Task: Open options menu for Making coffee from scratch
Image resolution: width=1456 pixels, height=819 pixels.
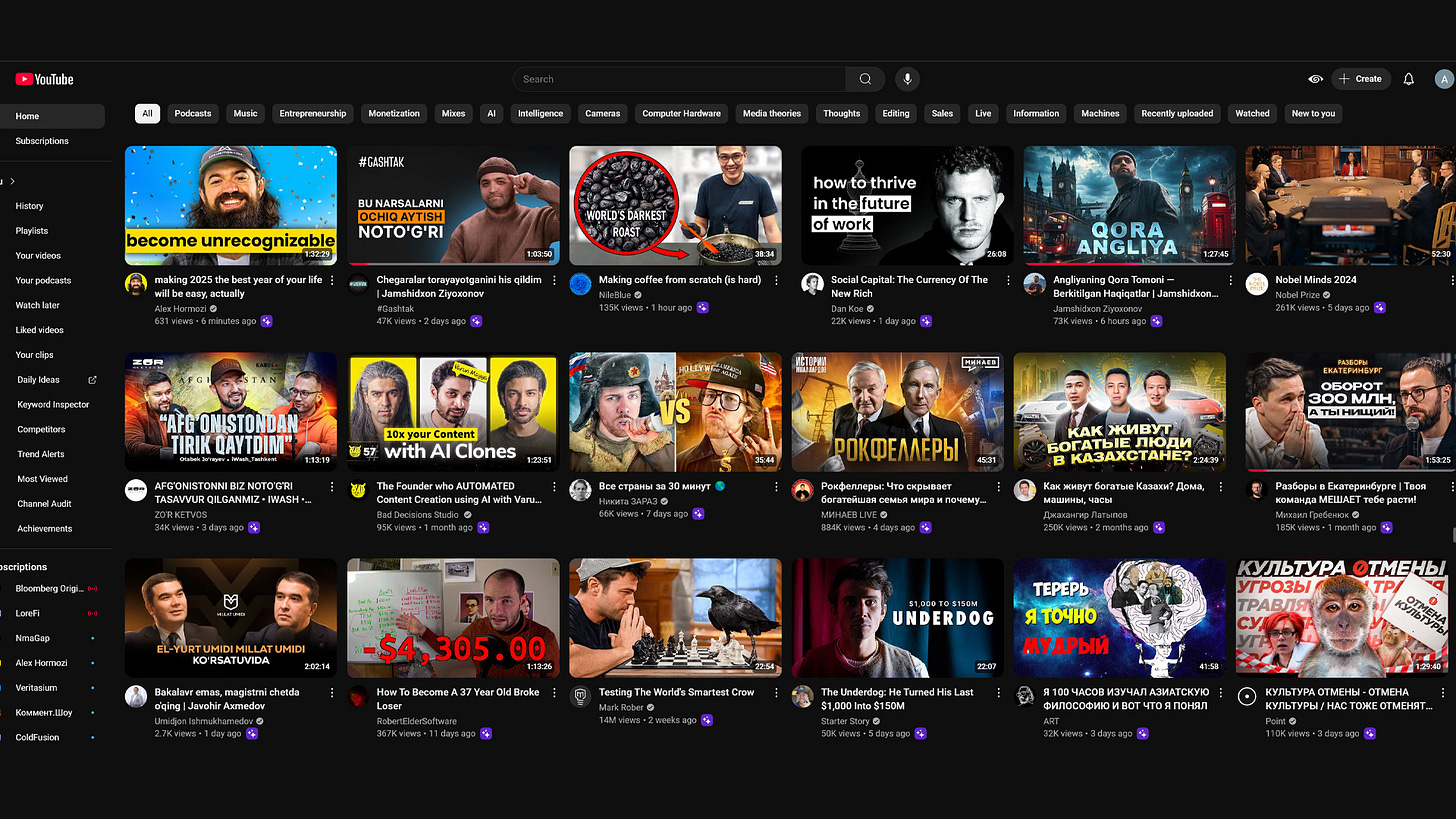Action: click(x=777, y=281)
